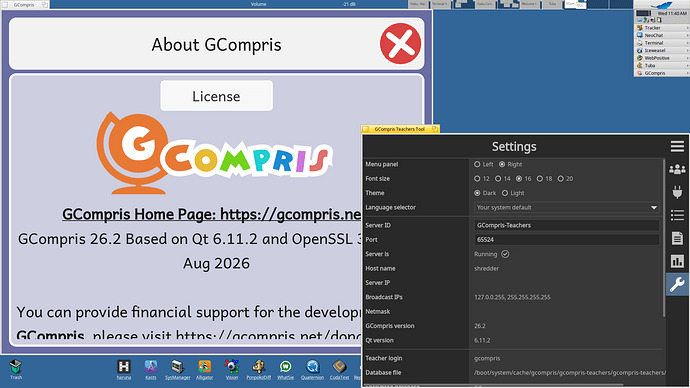Switch to the Tuba workspace thumbnail
The height and width of the screenshot is (388, 690).
click(x=552, y=4)
